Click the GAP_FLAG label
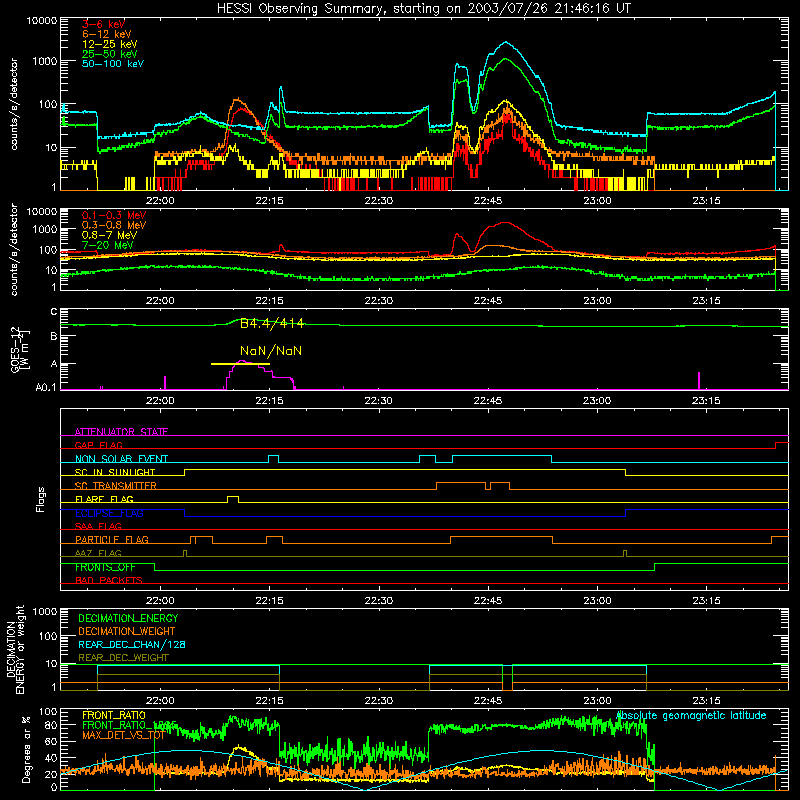800x800 pixels. (99, 445)
